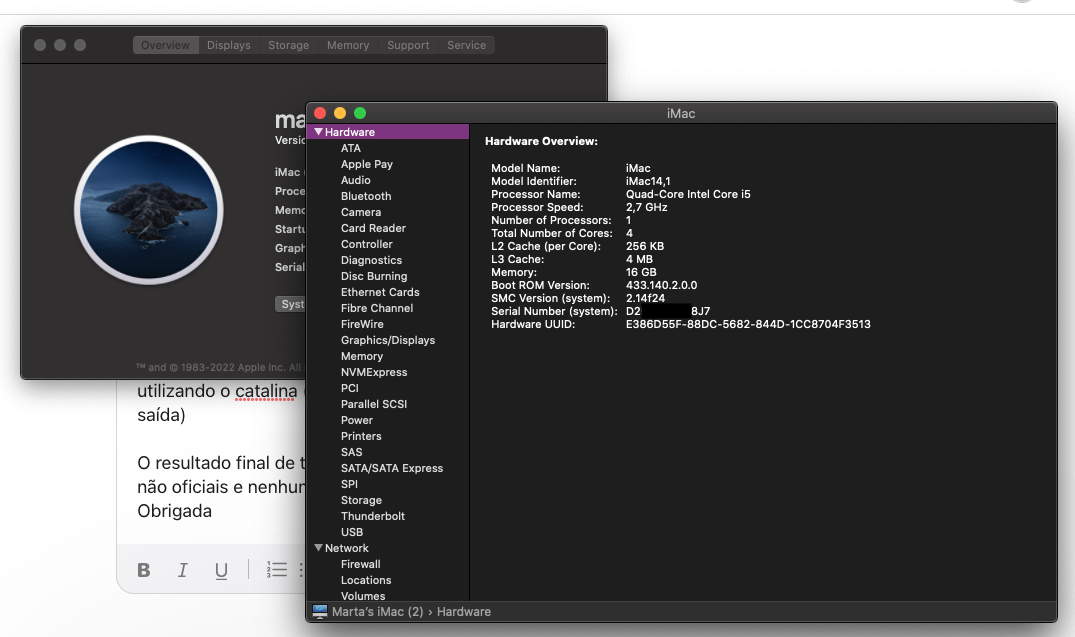The height and width of the screenshot is (637, 1075).
Task: Click the Italic formatting icon
Action: tap(183, 570)
